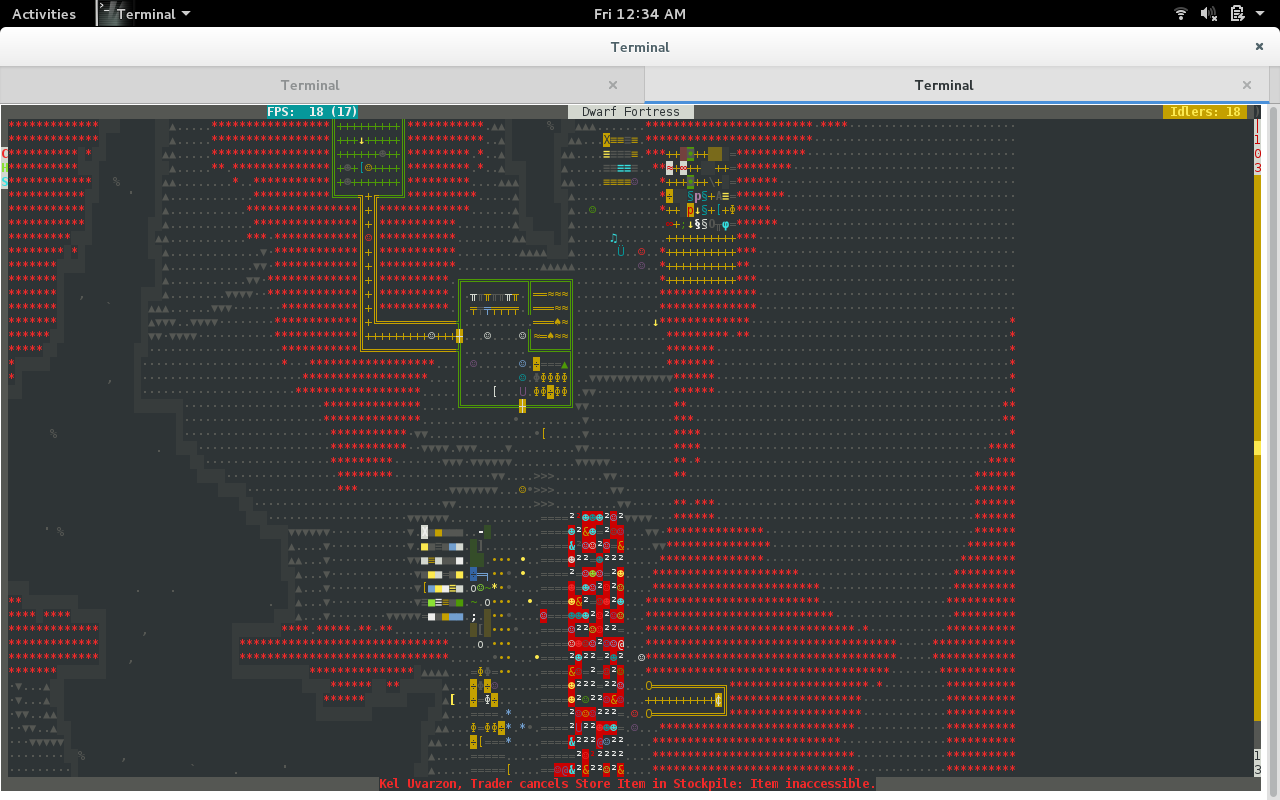Click the lone yellow down arrow on map

point(655,322)
